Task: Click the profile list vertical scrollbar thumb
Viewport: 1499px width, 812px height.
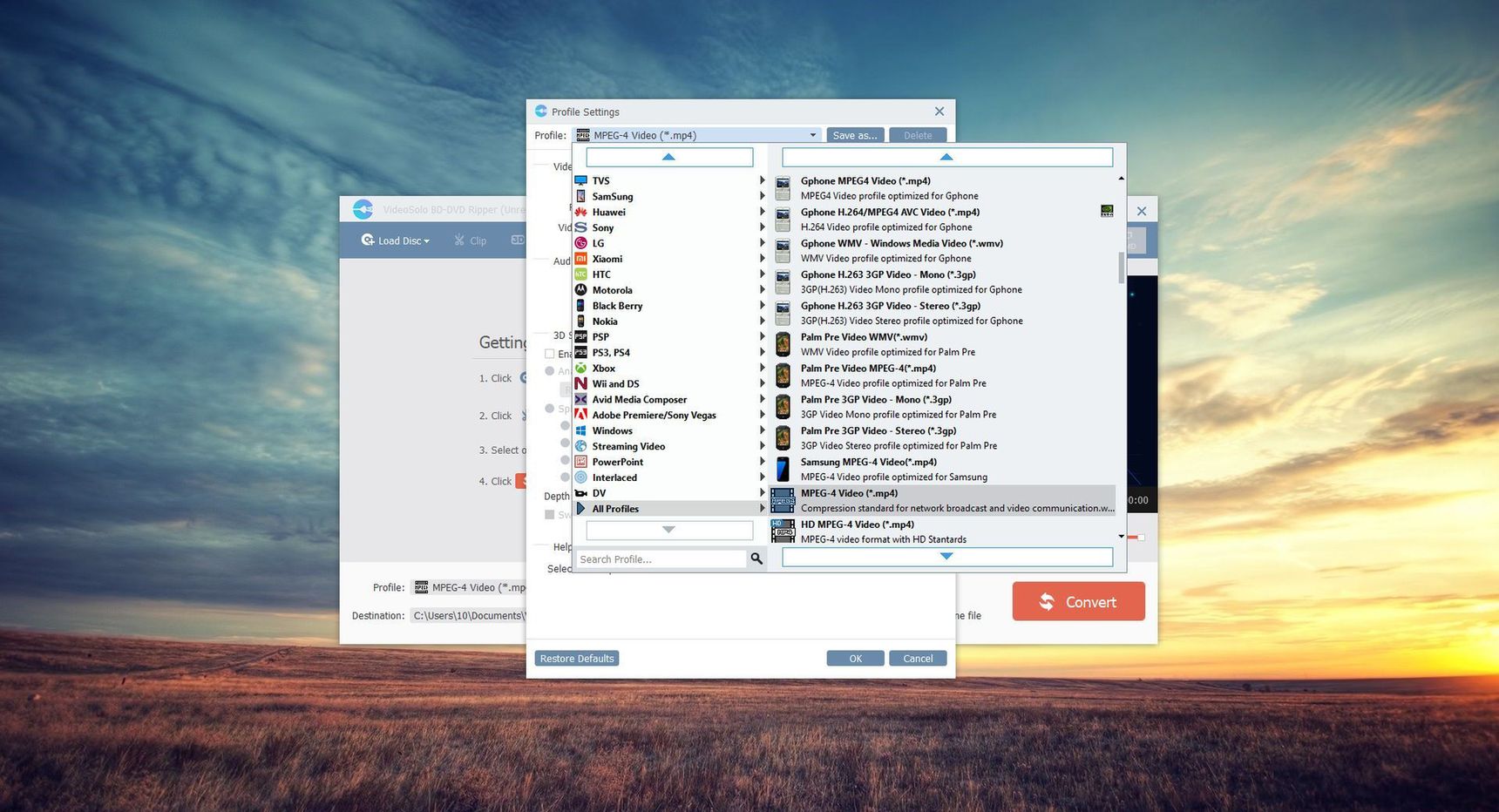Action: tap(1121, 267)
